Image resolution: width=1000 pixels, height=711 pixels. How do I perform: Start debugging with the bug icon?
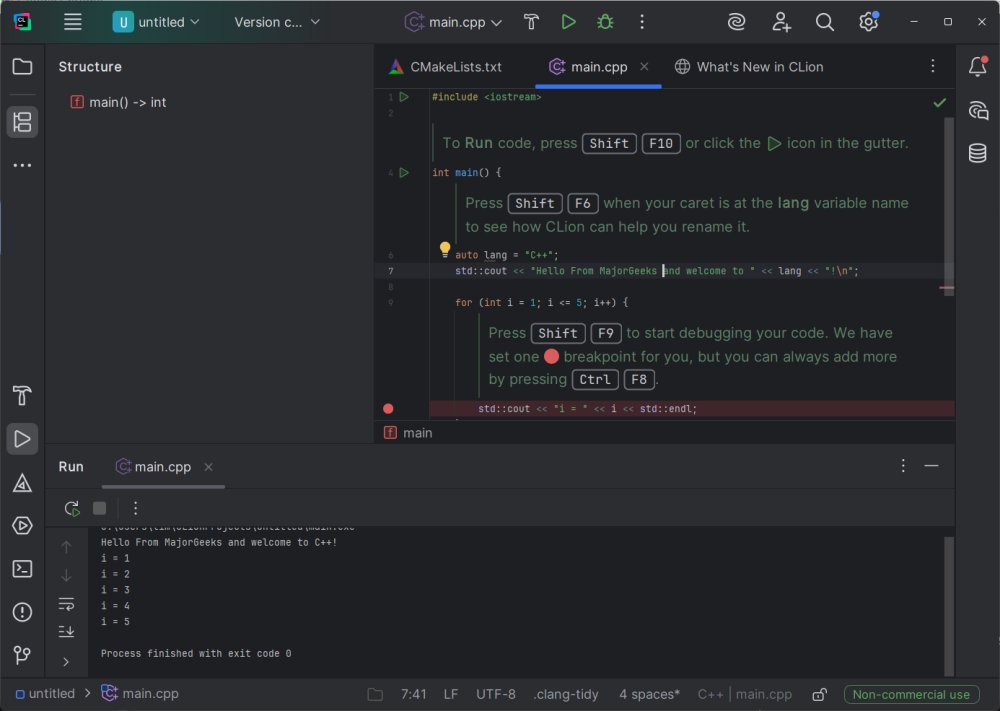(x=605, y=22)
